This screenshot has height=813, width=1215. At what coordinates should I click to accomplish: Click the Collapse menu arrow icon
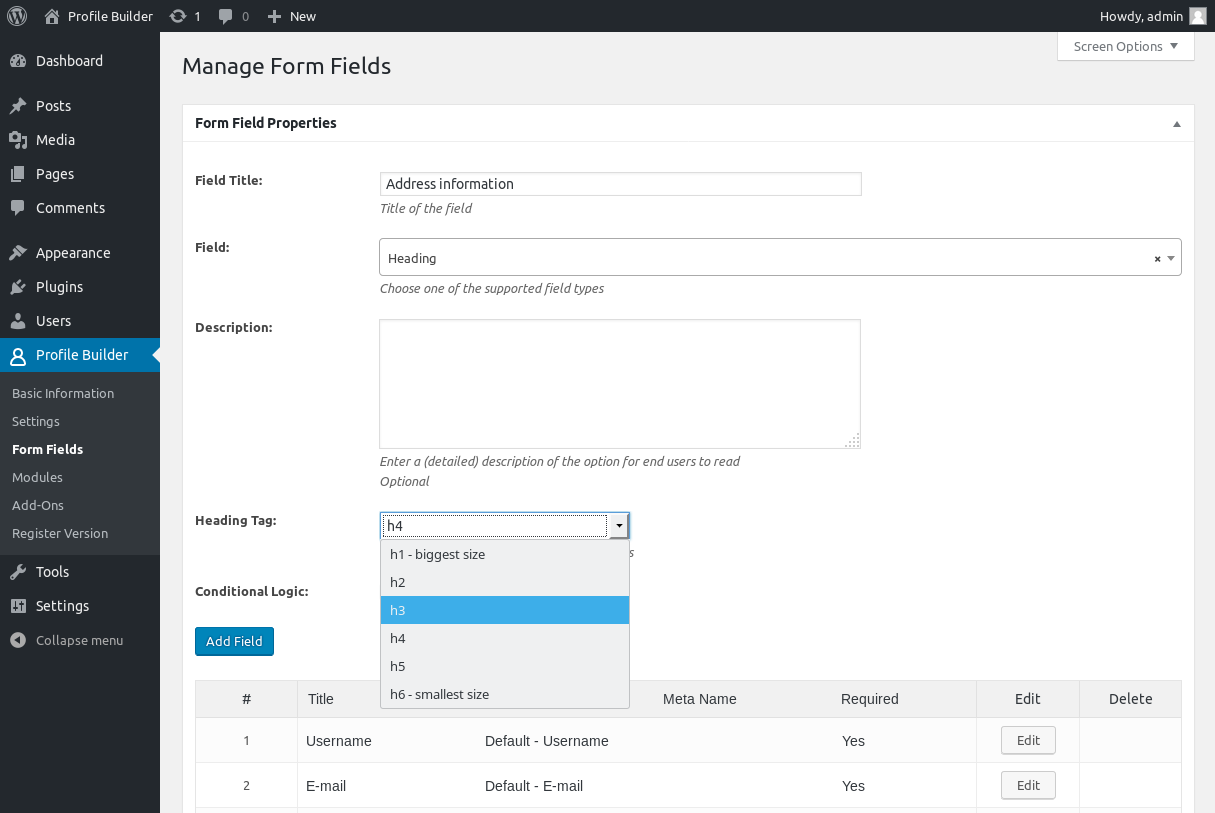click(x=18, y=640)
